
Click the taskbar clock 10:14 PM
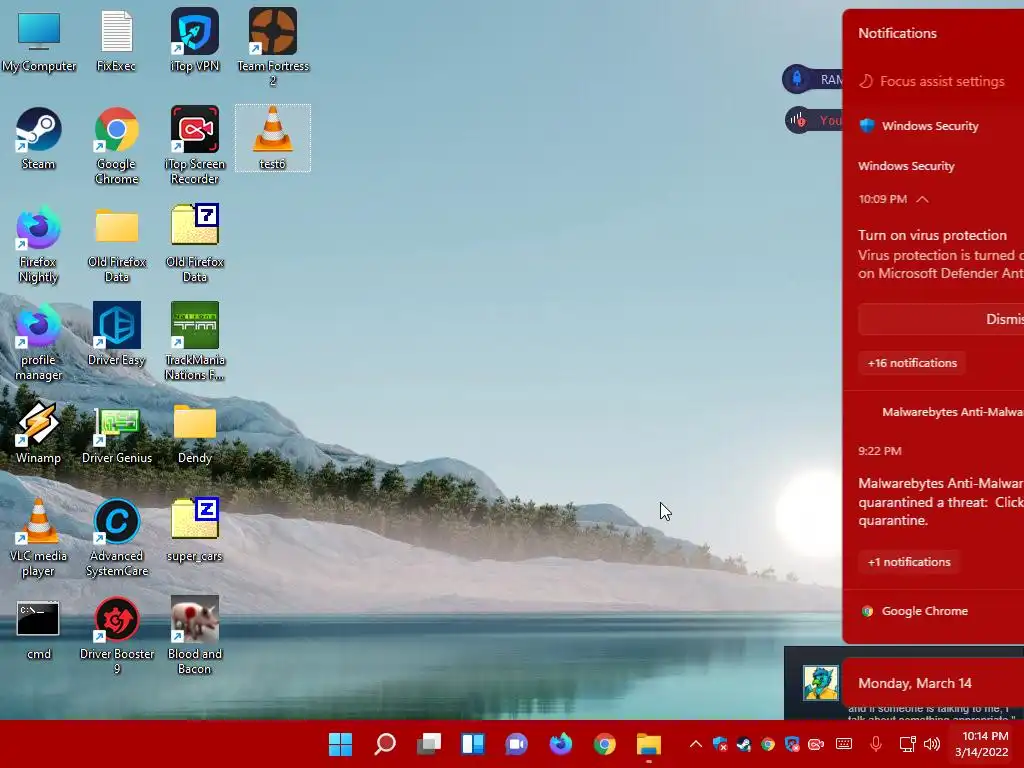click(984, 744)
